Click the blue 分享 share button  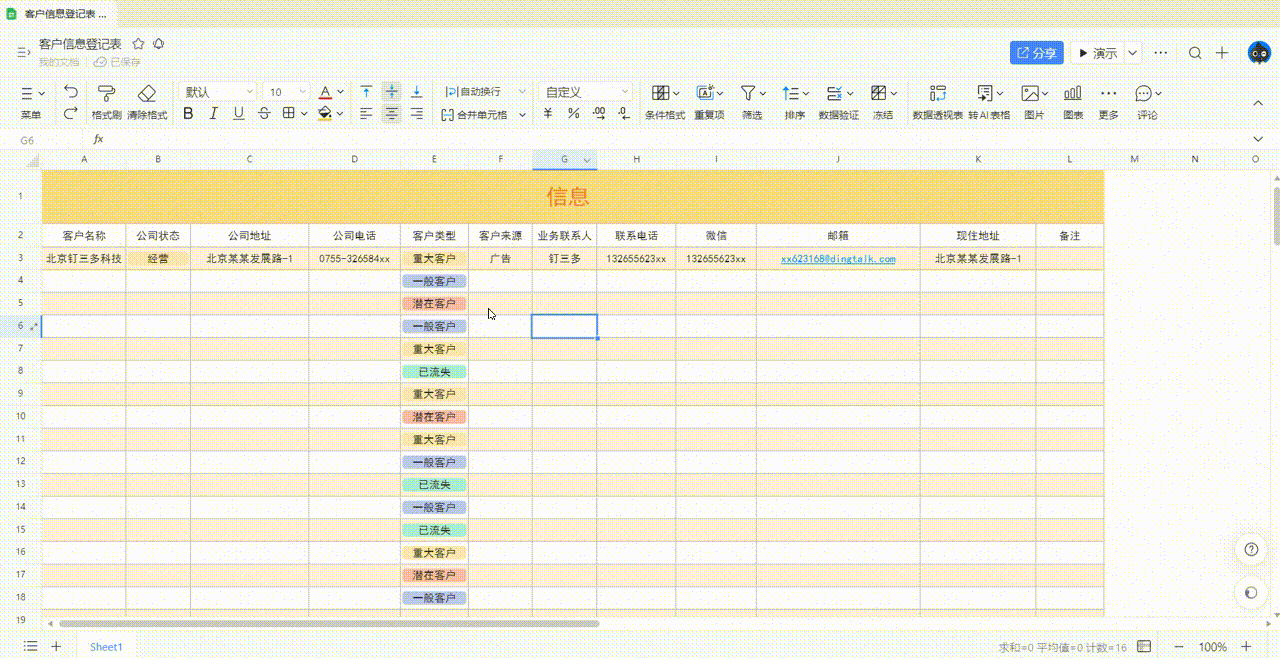pos(1036,53)
